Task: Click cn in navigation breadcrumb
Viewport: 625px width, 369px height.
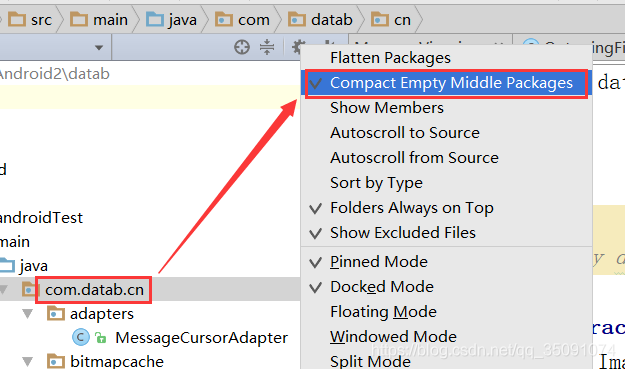Action: click(402, 20)
